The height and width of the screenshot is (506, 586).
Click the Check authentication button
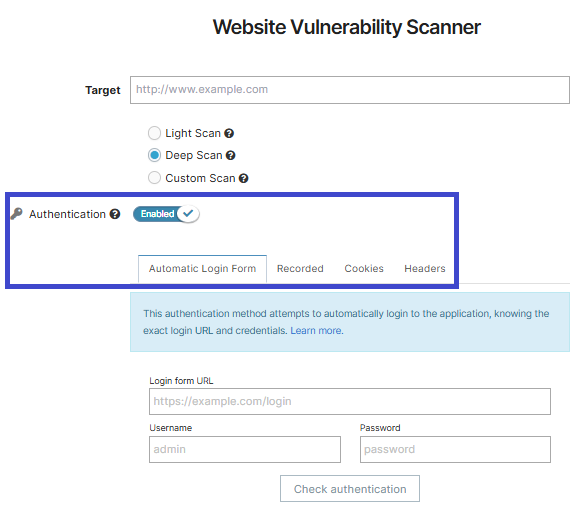[x=350, y=489]
